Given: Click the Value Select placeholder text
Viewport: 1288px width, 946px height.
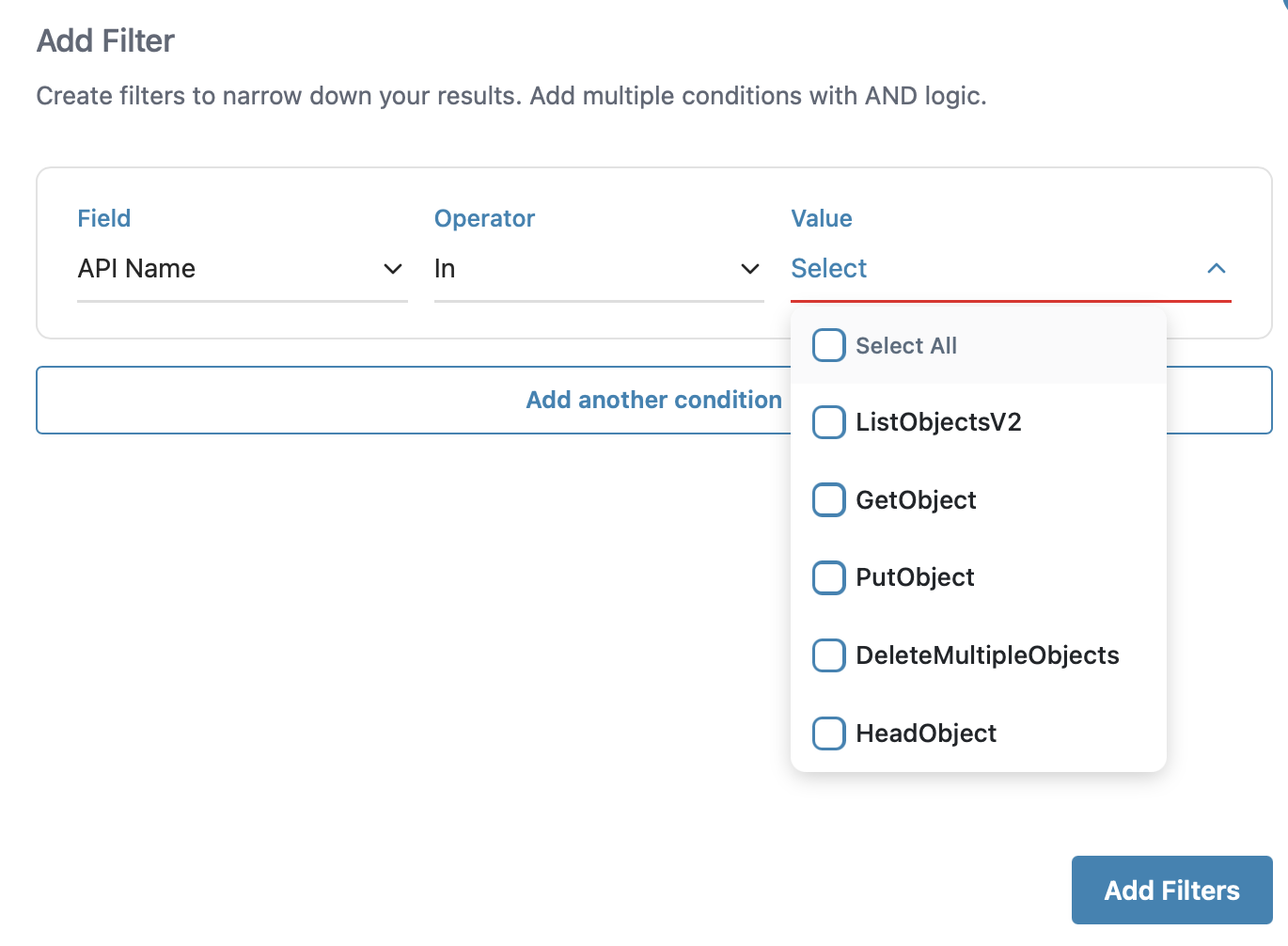Looking at the screenshot, I should click(x=828, y=269).
